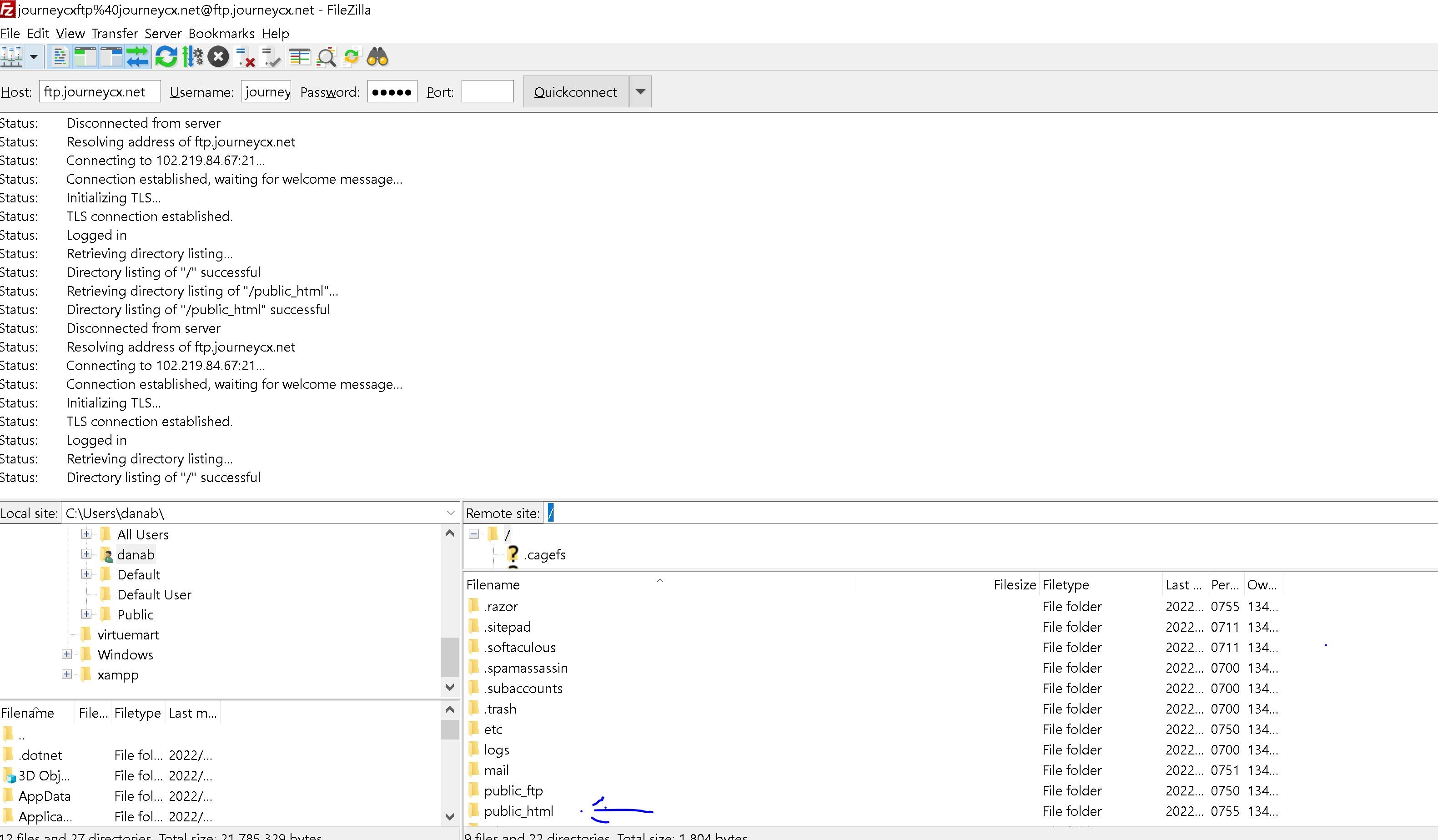Expand the xampp folder tree node
This screenshot has height=840, width=1438.
click(x=67, y=674)
